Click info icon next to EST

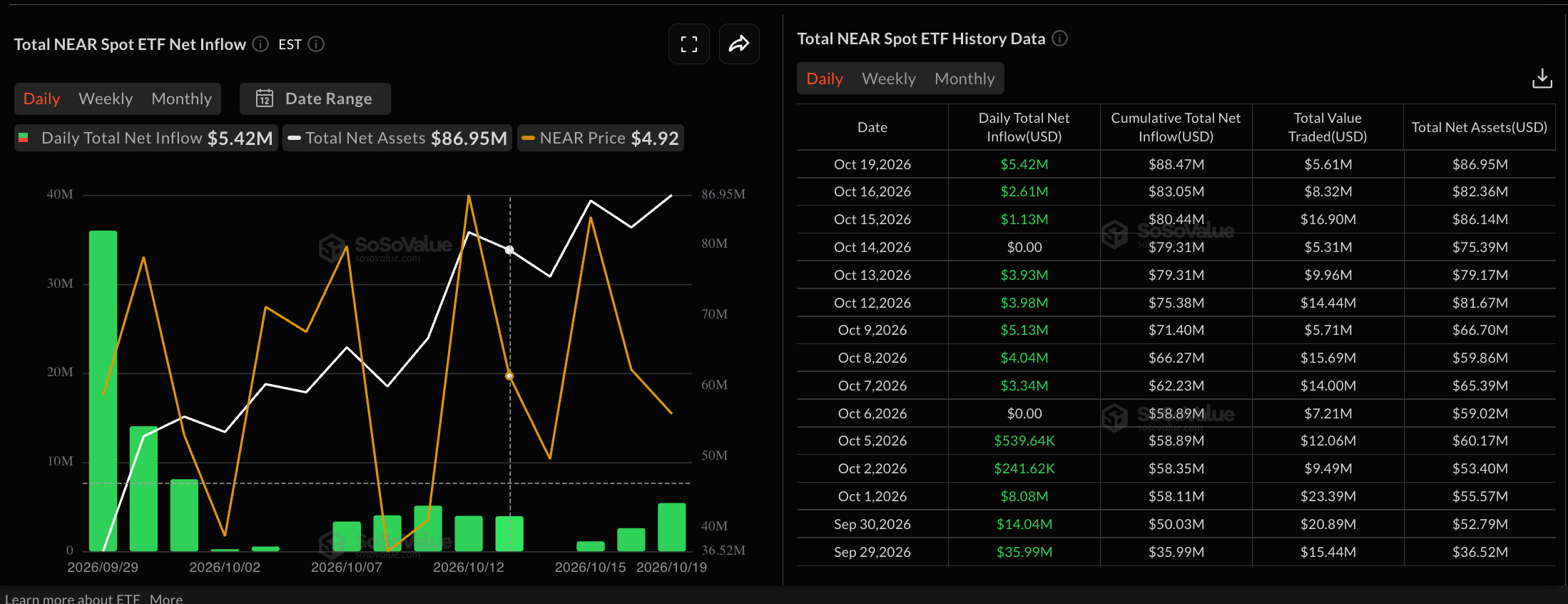[316, 44]
